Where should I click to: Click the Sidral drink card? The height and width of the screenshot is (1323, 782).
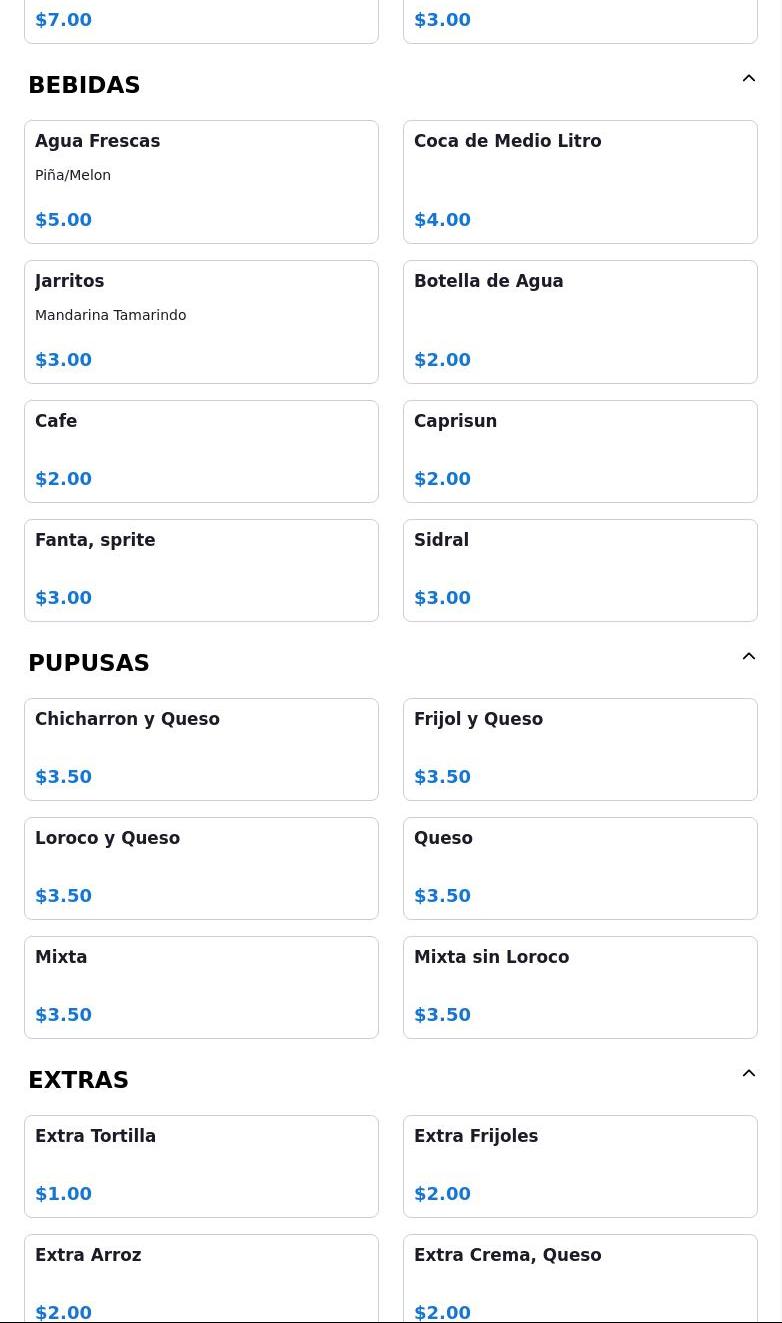580,571
